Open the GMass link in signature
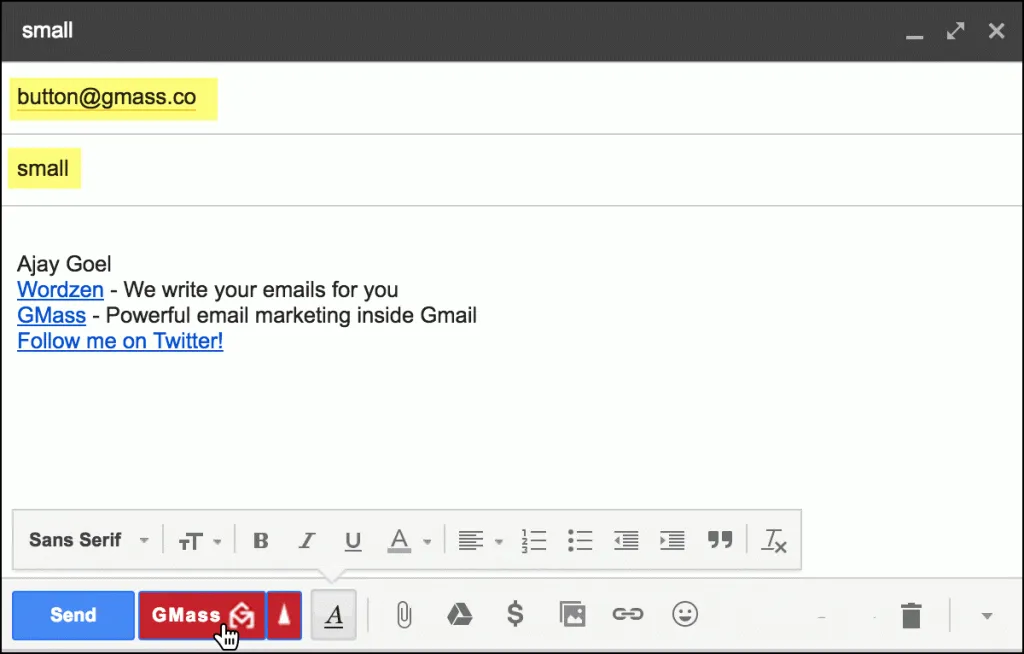This screenshot has width=1024, height=654. 52,315
